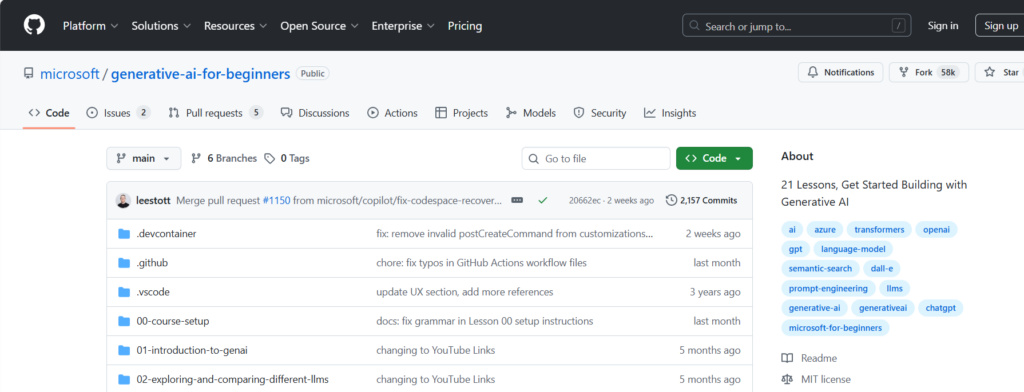Viewport: 1024px width, 392px height.
Task: Expand the green Code dropdown button
Action: pyautogui.click(x=714, y=158)
